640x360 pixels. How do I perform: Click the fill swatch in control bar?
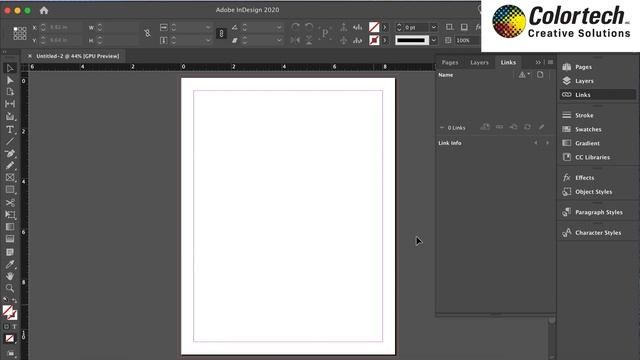(x=374, y=27)
